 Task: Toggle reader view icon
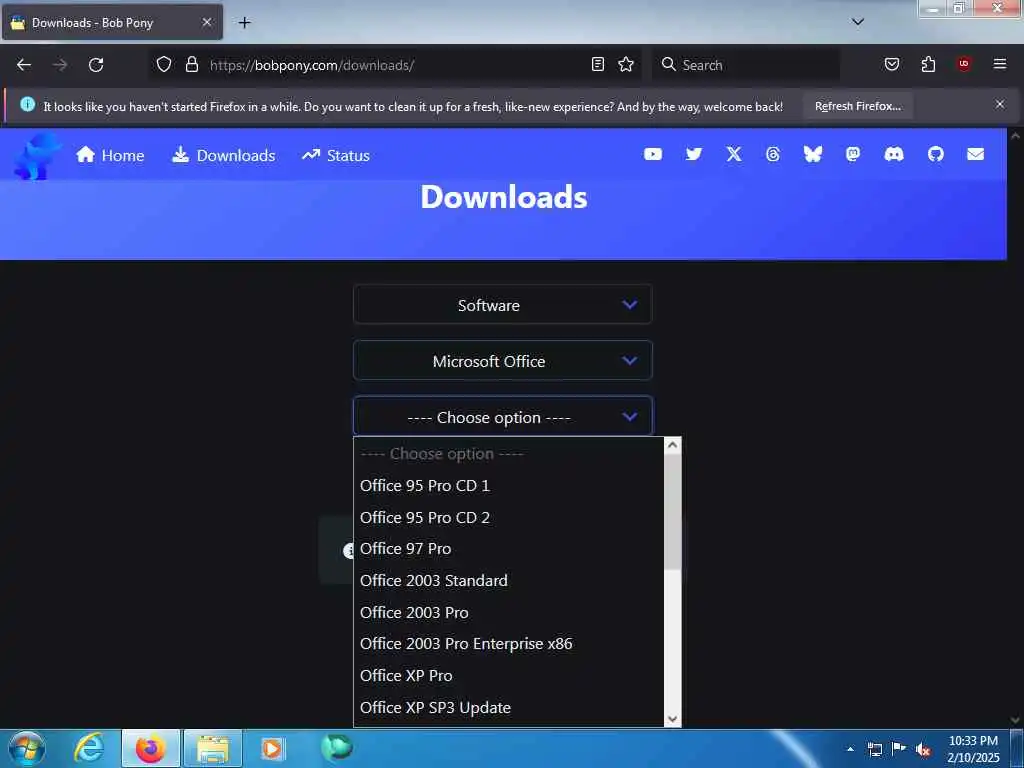598,64
